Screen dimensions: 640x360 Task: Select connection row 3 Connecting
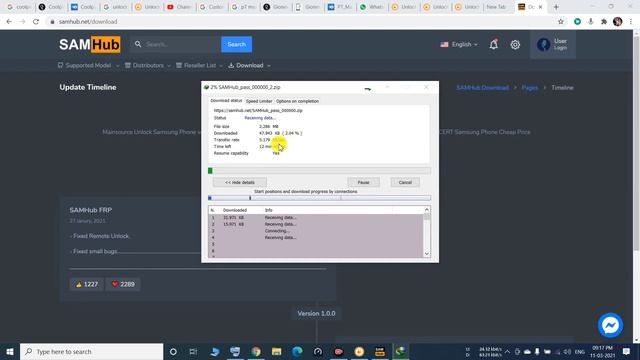coord(316,231)
